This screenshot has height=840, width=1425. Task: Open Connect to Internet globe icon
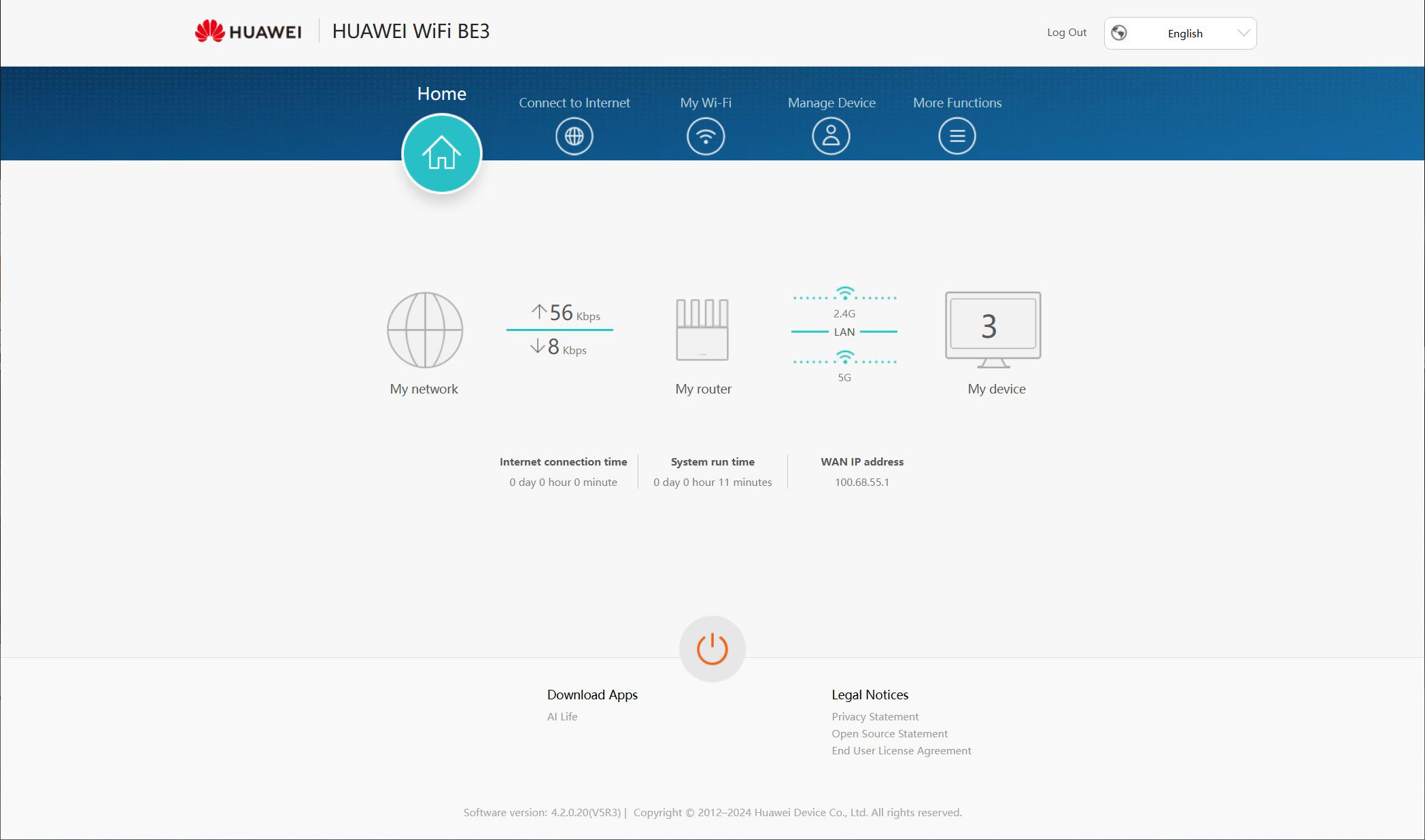pos(574,136)
